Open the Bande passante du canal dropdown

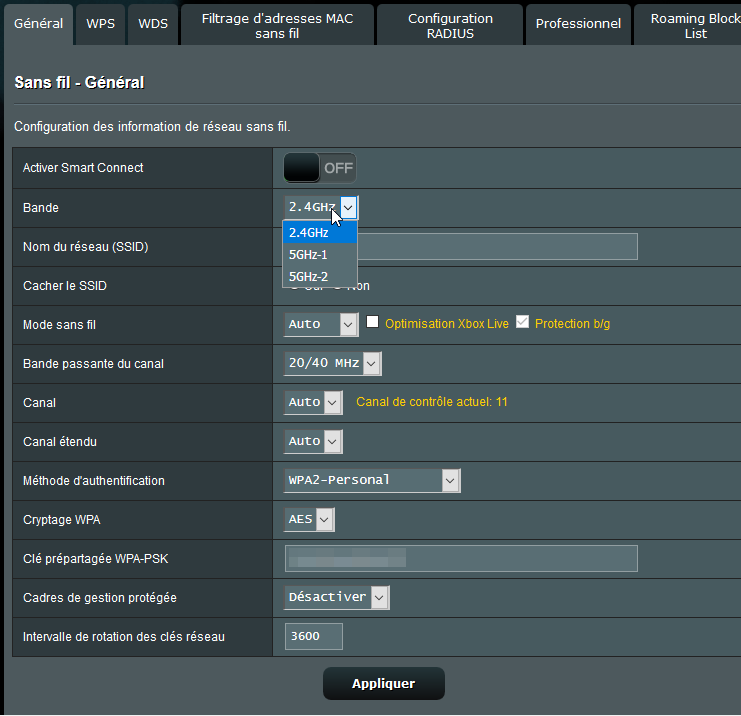pos(333,363)
